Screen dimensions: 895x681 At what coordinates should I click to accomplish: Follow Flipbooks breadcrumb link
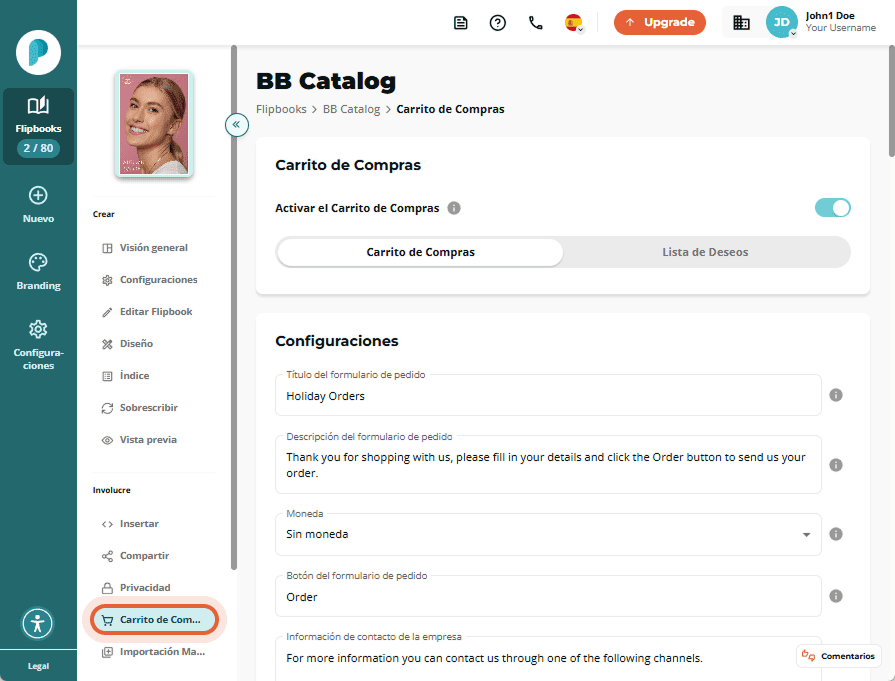pyautogui.click(x=281, y=109)
